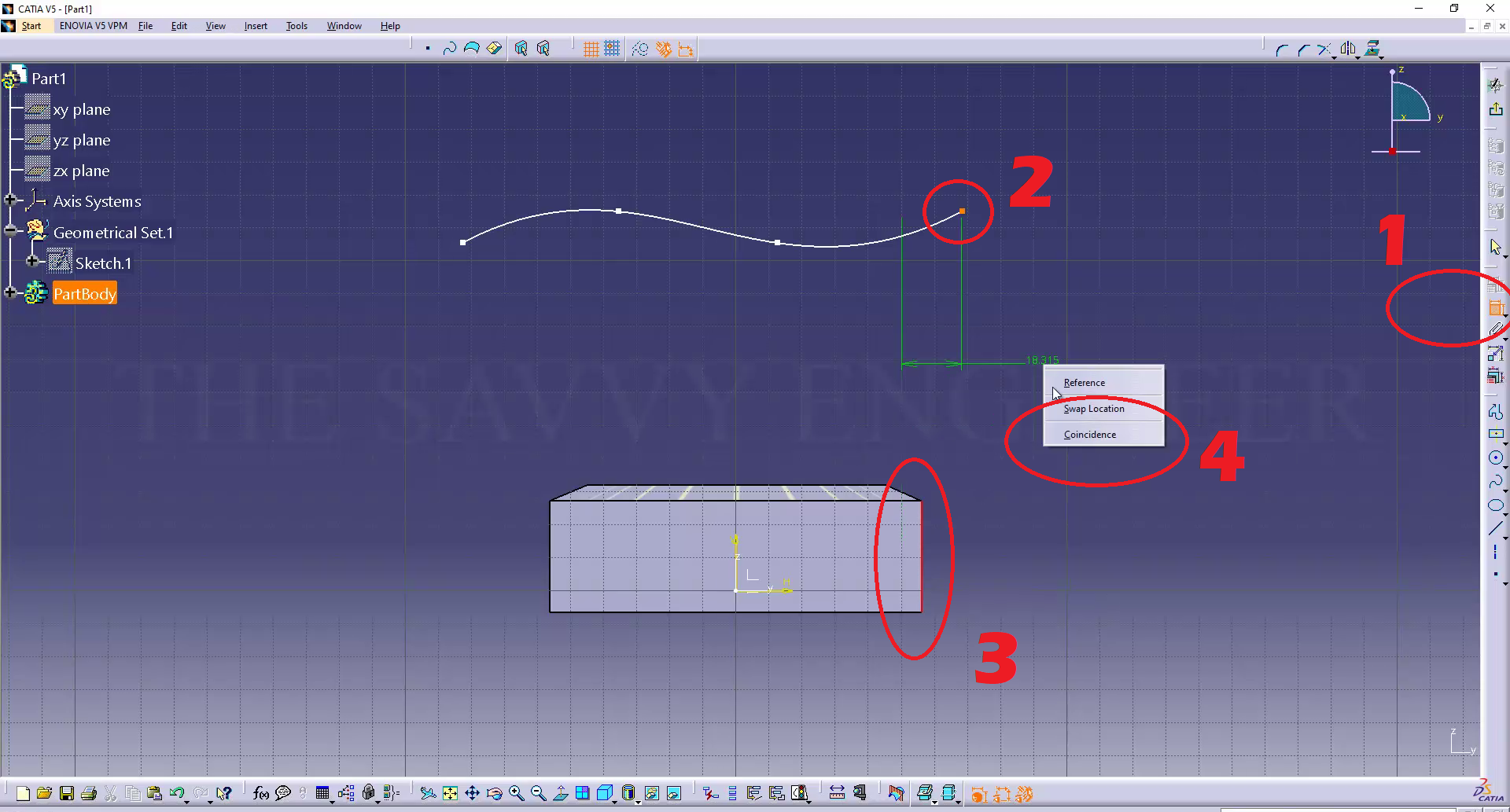This screenshot has width=1510, height=812.
Task: Collapse the Geometrical Set.1 node
Action: (10, 230)
